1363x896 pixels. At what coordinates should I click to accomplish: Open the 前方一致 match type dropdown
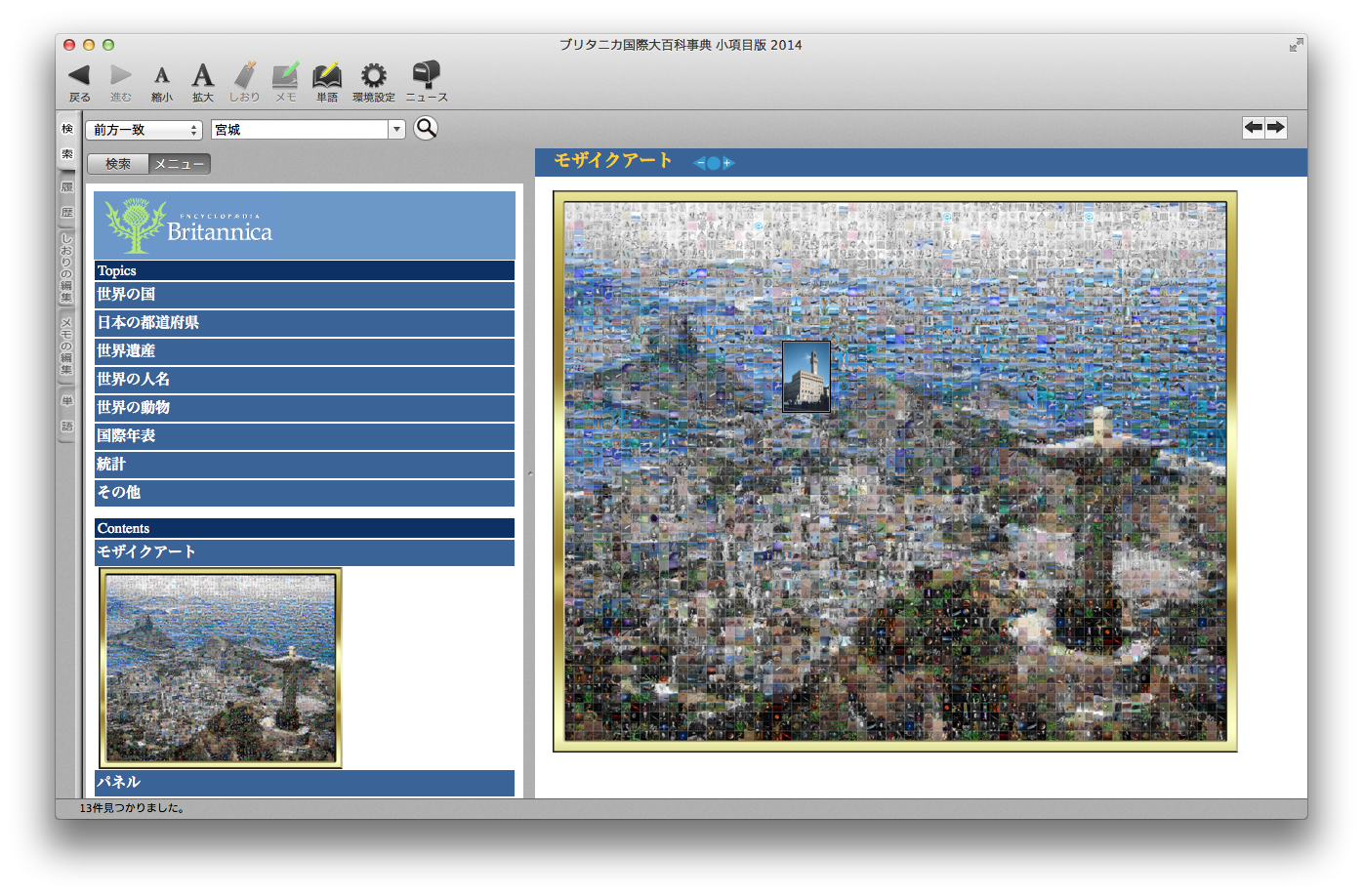click(x=144, y=130)
